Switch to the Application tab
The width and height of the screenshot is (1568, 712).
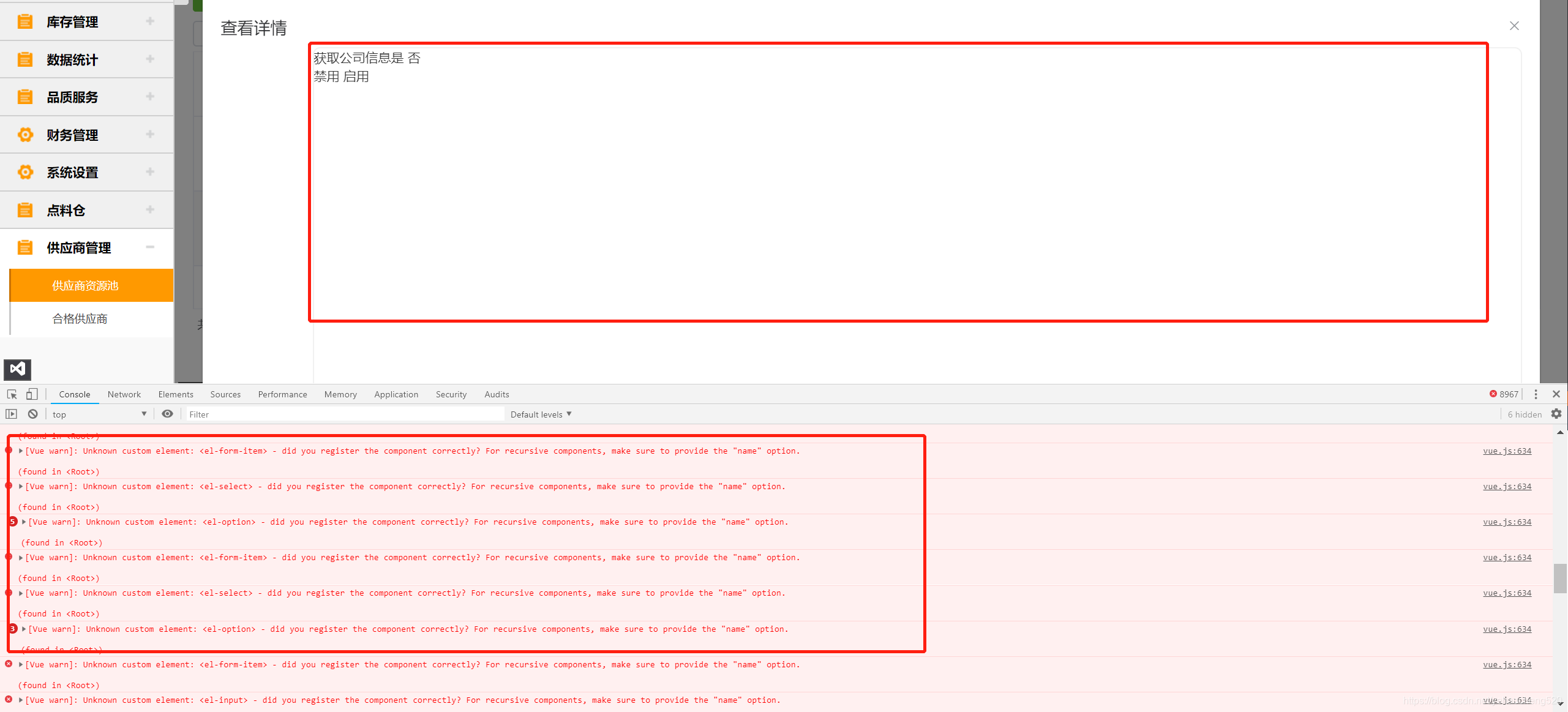[x=396, y=394]
